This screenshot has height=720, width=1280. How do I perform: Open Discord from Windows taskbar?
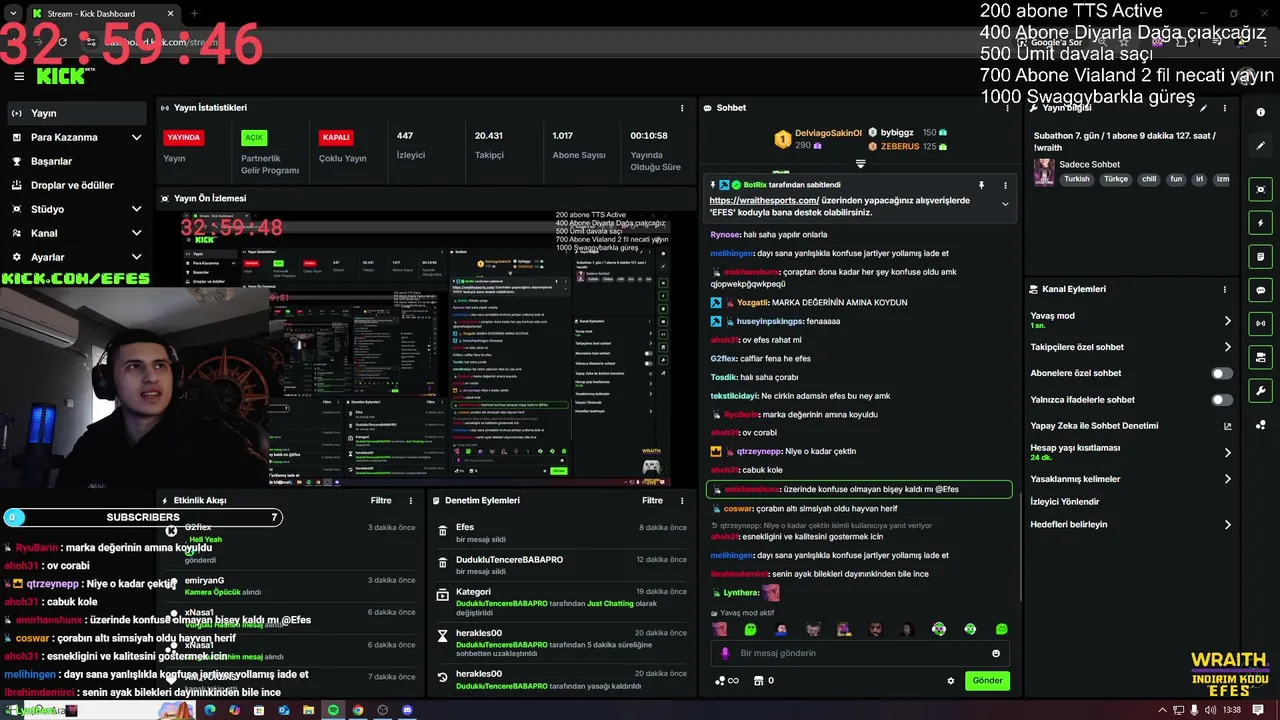pos(407,710)
